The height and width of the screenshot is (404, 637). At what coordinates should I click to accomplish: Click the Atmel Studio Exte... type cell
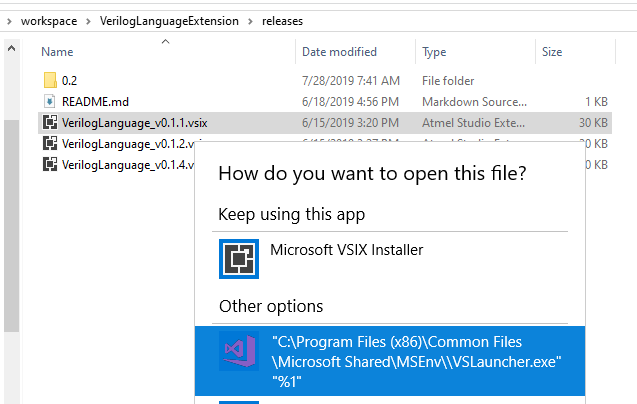pyautogui.click(x=473, y=123)
